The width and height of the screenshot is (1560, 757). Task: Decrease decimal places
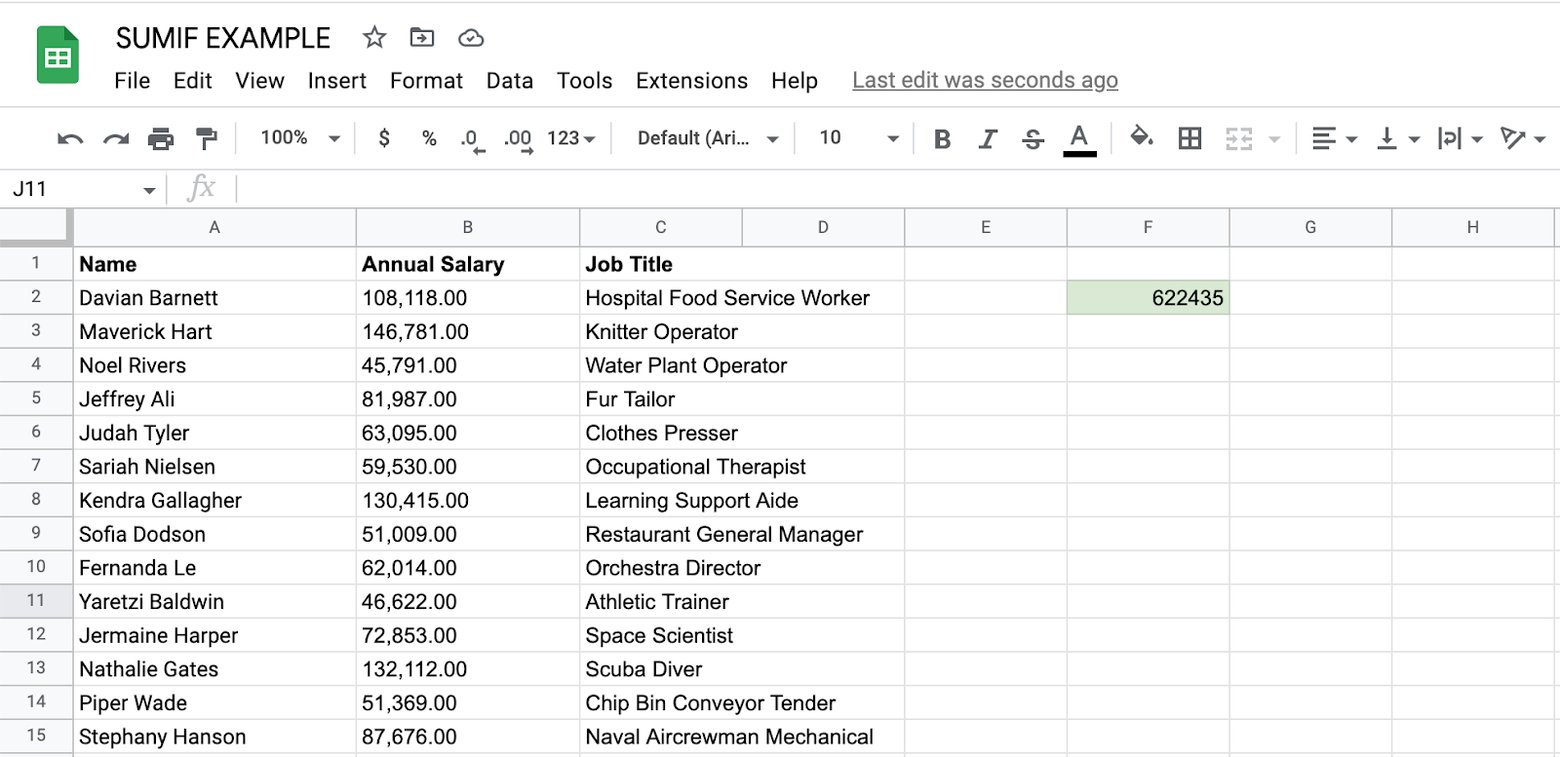[470, 138]
